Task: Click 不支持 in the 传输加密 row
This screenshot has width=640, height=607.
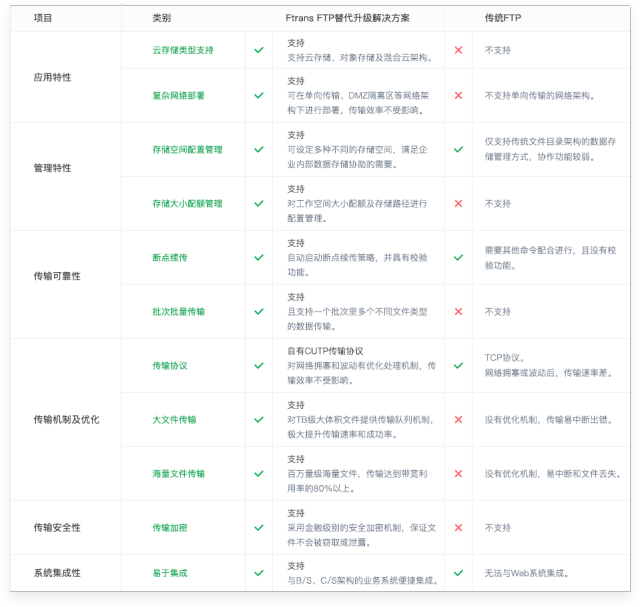Action: 498,527
